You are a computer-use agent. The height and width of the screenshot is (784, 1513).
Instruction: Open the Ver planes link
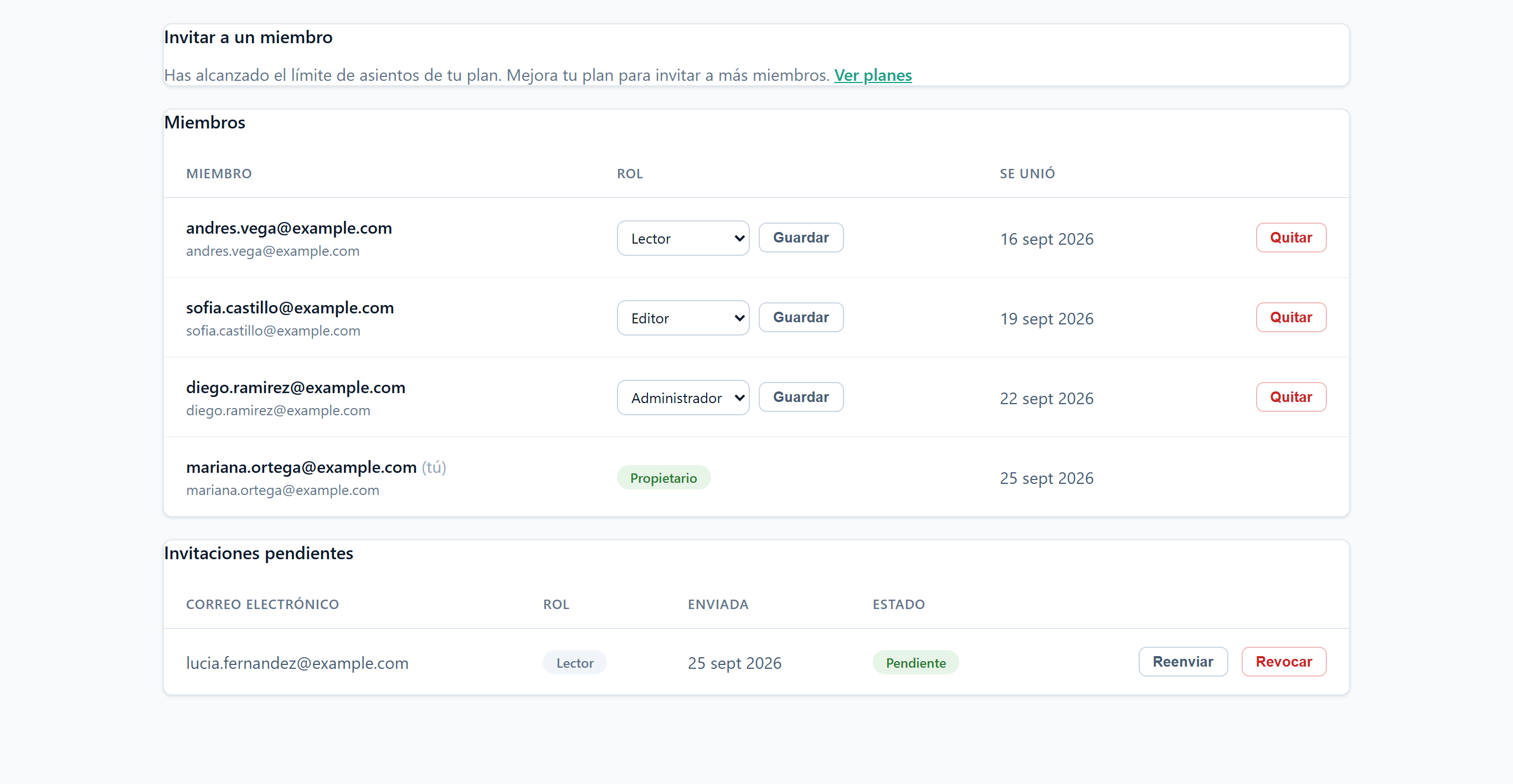pyautogui.click(x=873, y=75)
